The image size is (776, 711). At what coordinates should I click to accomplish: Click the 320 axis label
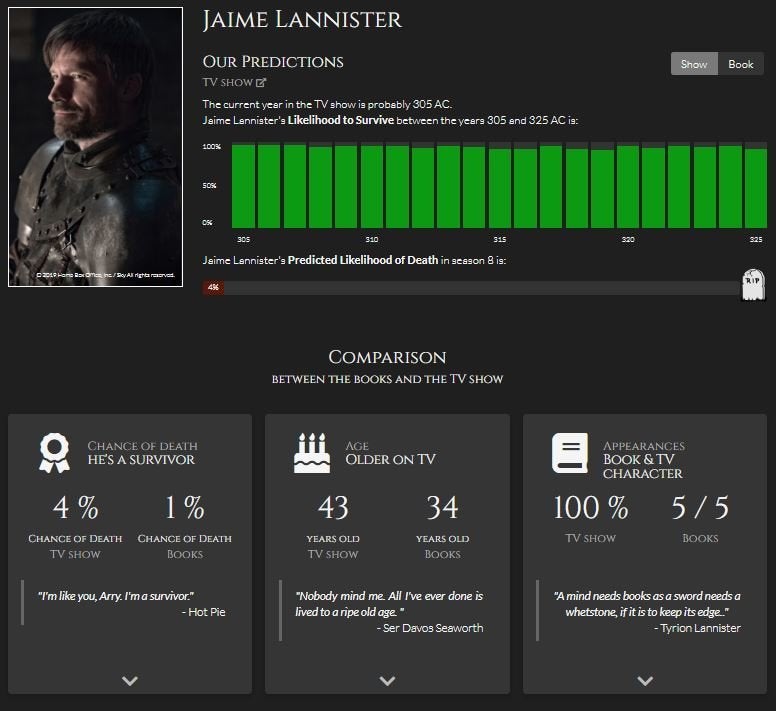click(628, 239)
